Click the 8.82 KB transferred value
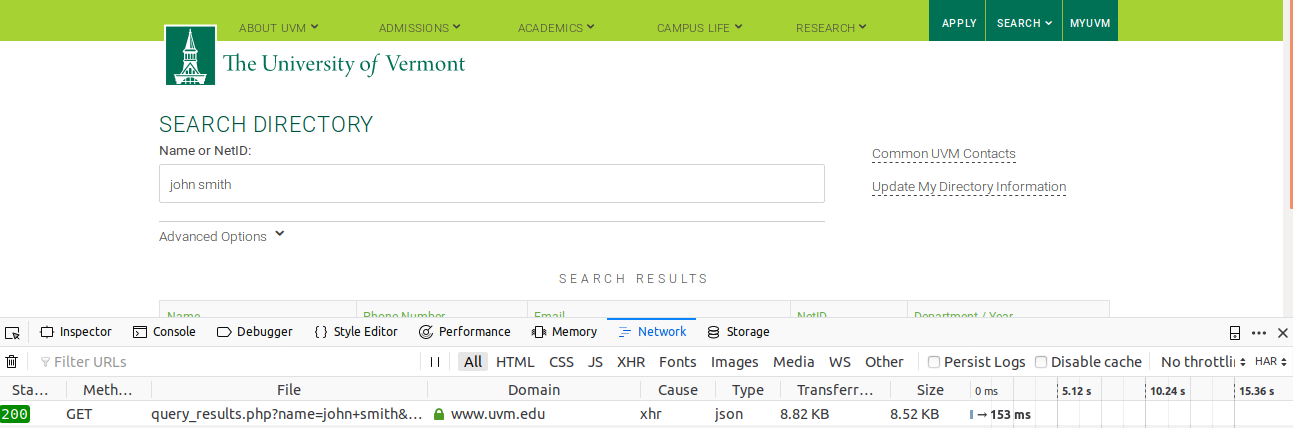Screen dimensions: 1293x428 pyautogui.click(x=804, y=414)
